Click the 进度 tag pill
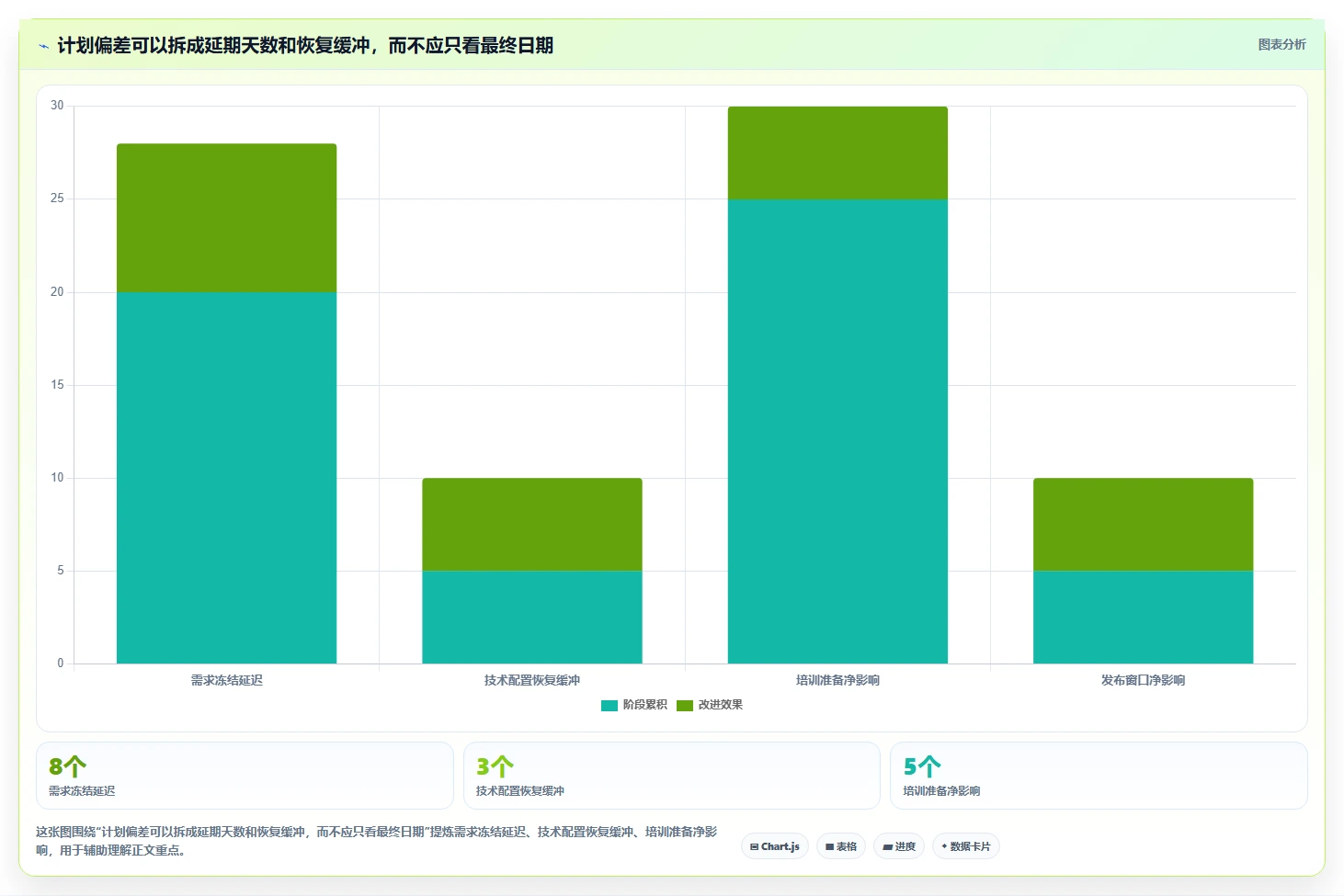 [x=899, y=846]
